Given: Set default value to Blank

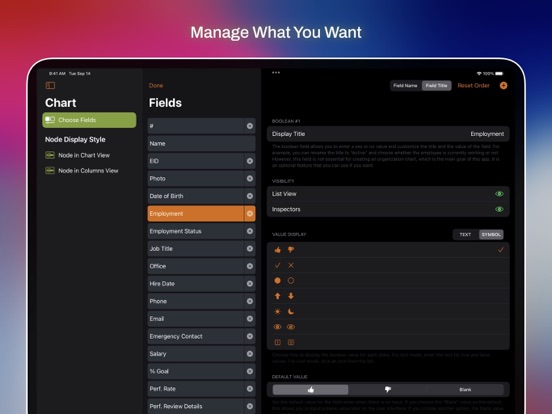Looking at the screenshot, I should [x=465, y=389].
